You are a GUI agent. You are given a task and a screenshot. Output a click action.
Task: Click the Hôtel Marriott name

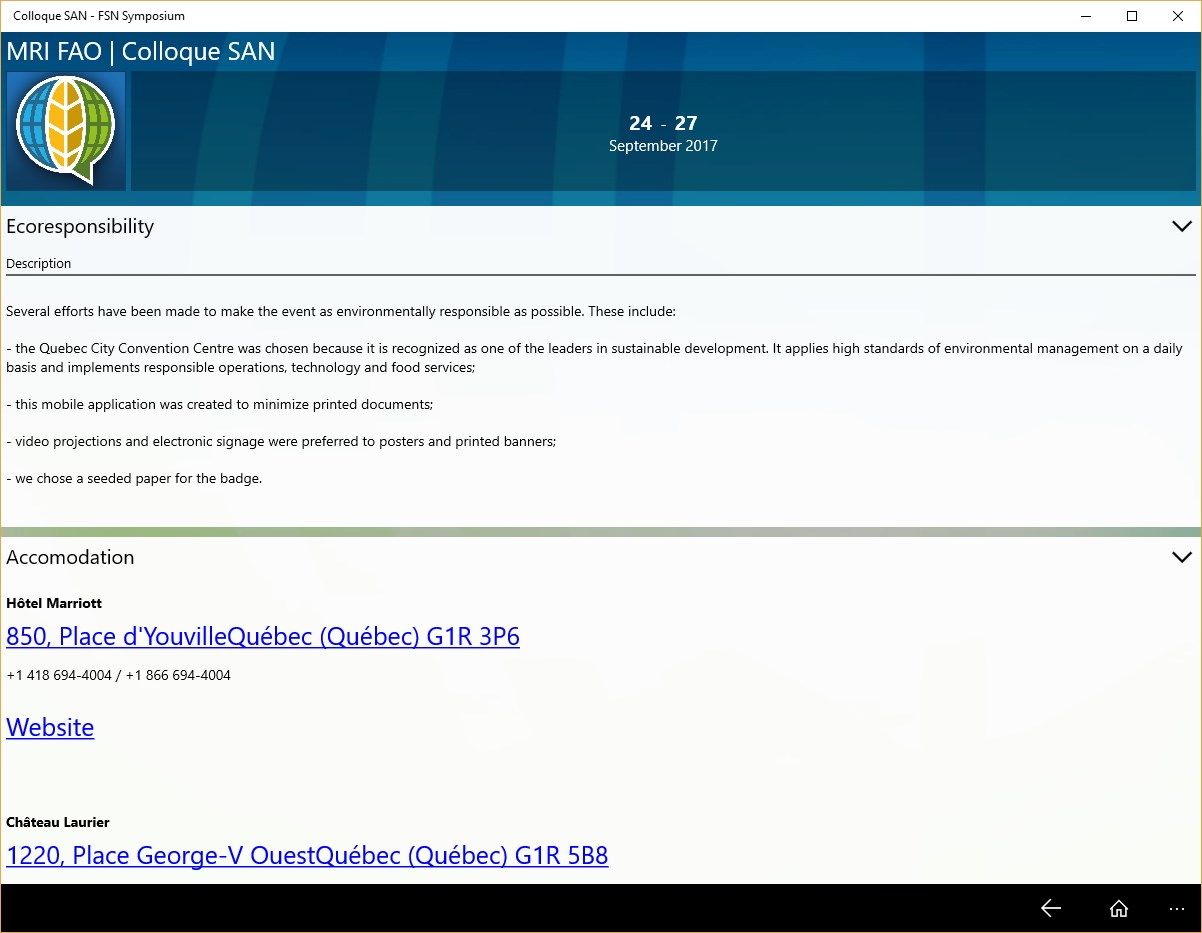[54, 603]
